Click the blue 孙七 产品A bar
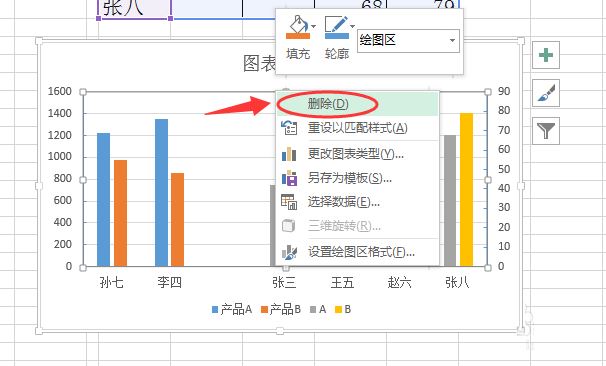The height and width of the screenshot is (366, 606). (104, 199)
